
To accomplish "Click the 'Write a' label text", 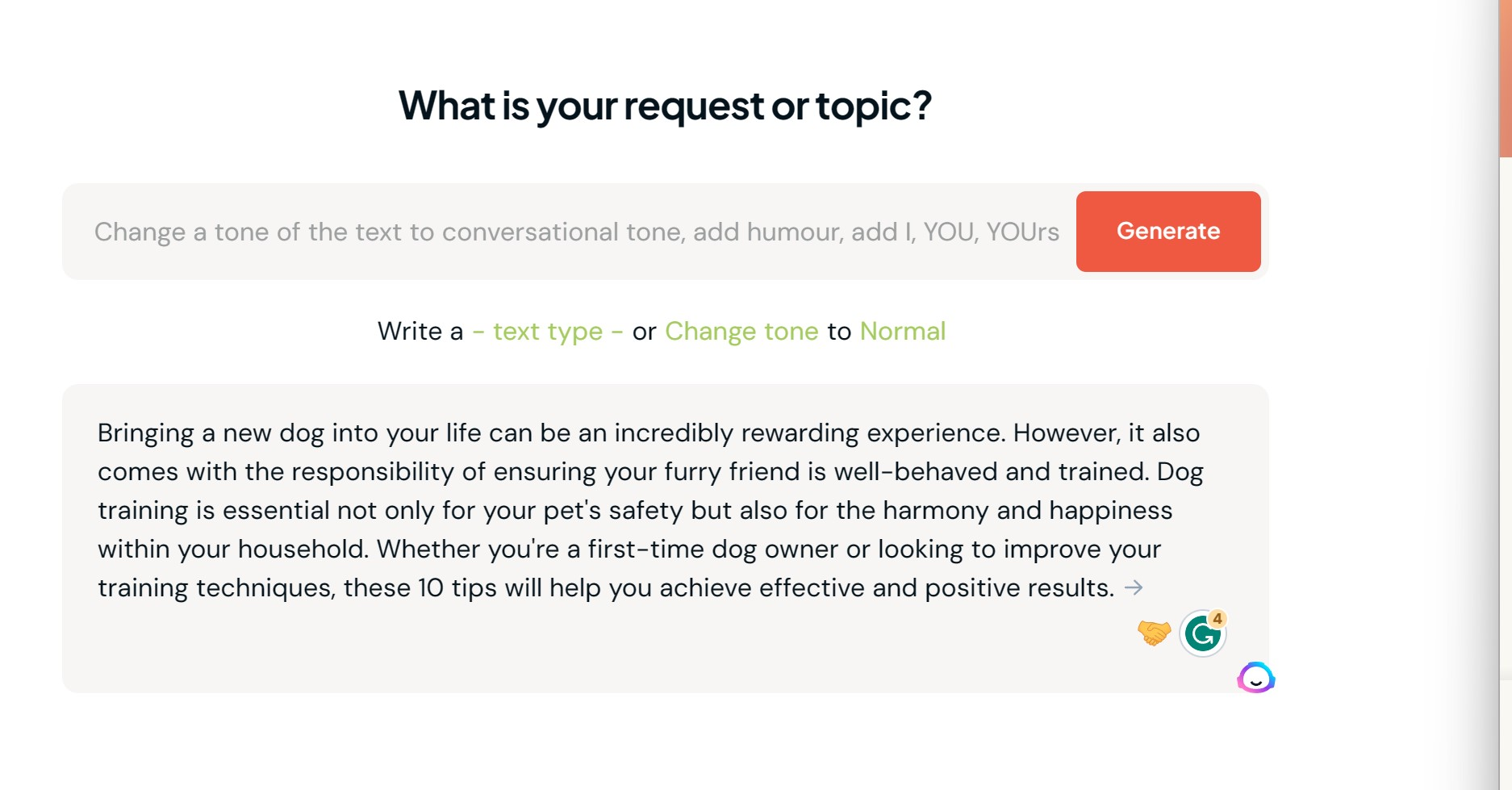I will 420,332.
